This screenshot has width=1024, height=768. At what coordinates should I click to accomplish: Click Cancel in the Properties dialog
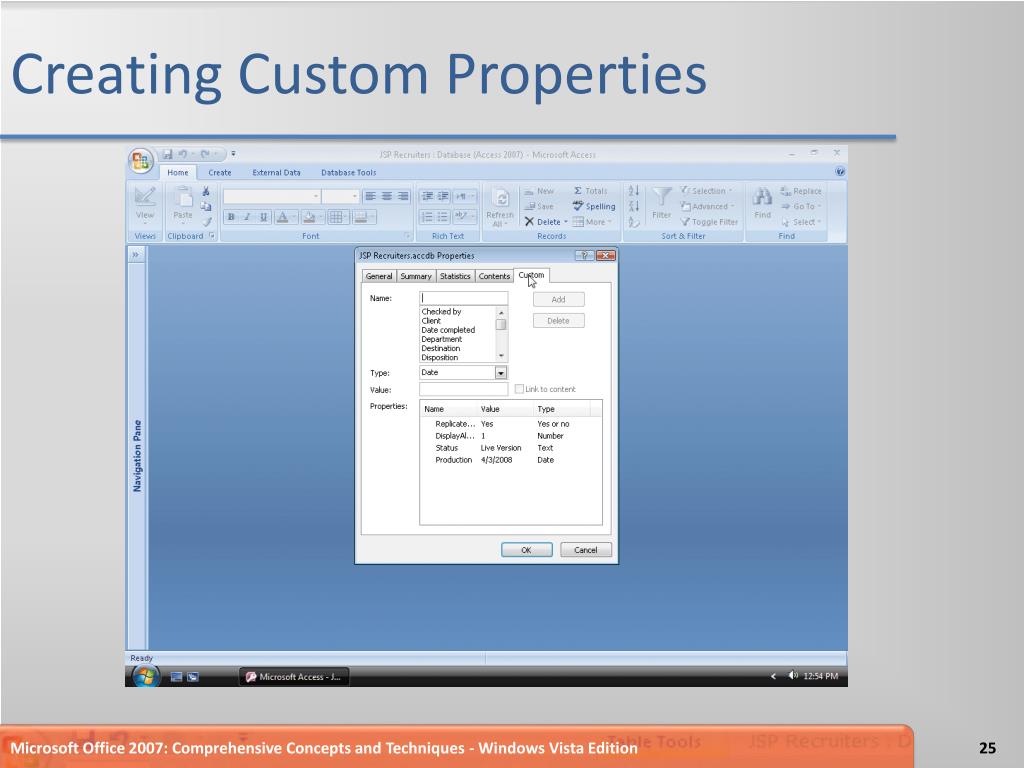[x=586, y=550]
